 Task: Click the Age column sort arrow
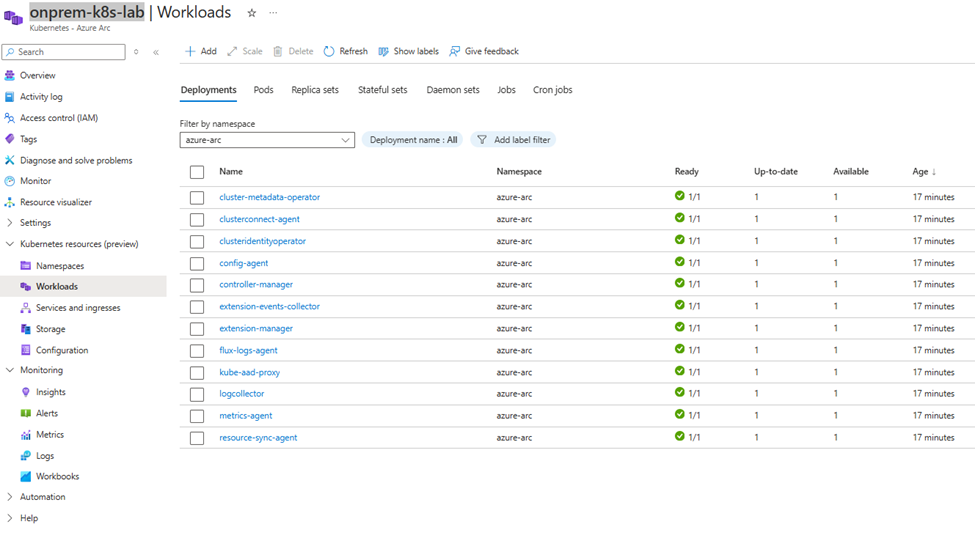pos(934,172)
